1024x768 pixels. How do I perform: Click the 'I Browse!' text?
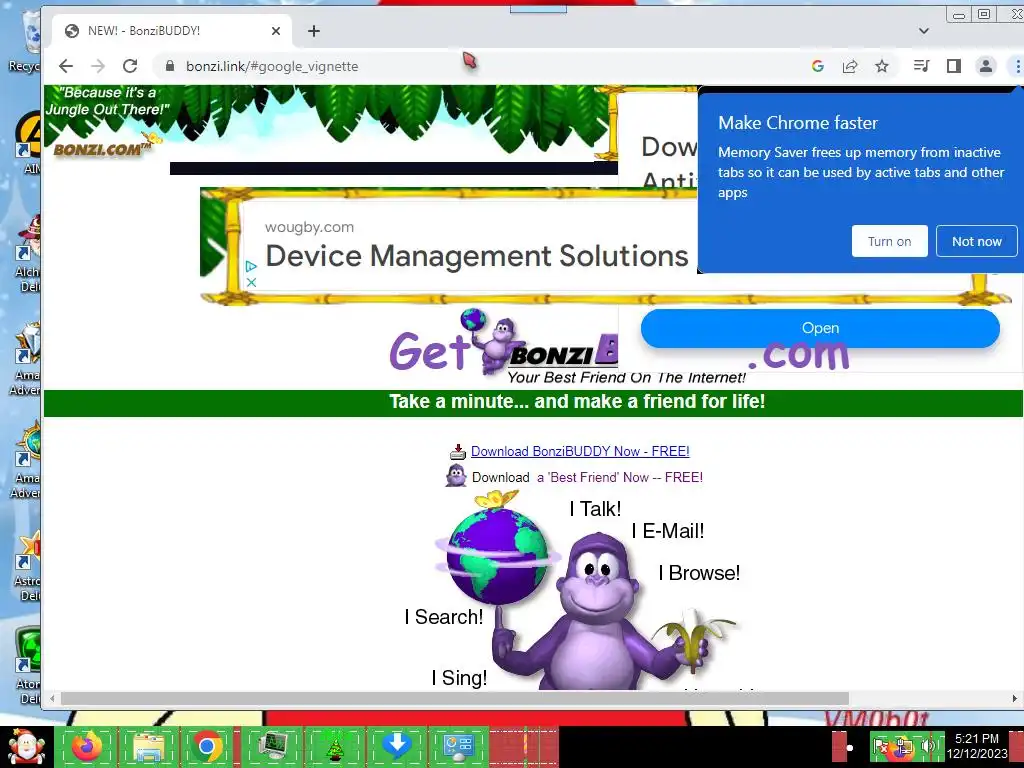point(699,573)
